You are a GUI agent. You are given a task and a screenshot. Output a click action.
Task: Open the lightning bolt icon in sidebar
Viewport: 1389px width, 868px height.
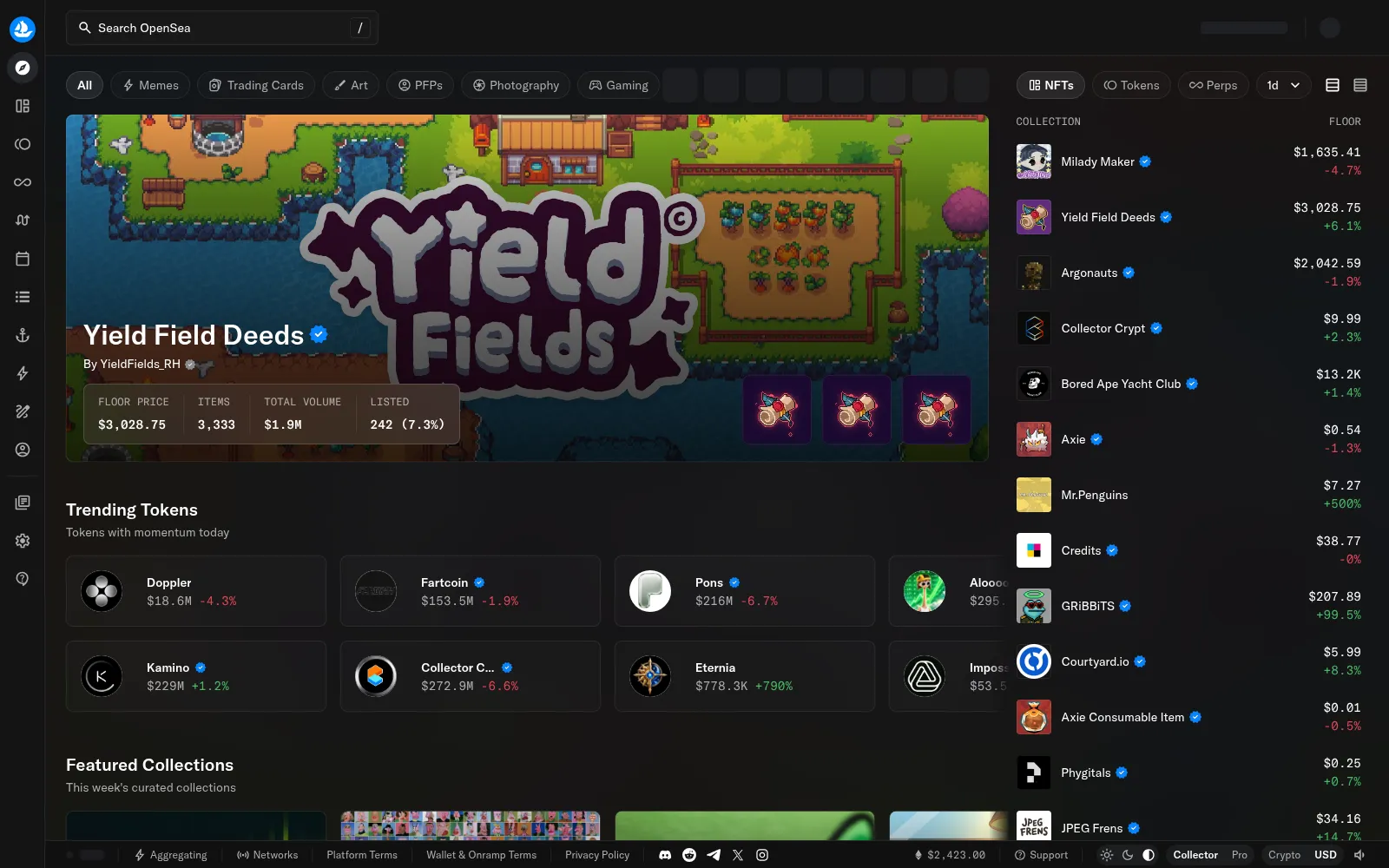[23, 373]
